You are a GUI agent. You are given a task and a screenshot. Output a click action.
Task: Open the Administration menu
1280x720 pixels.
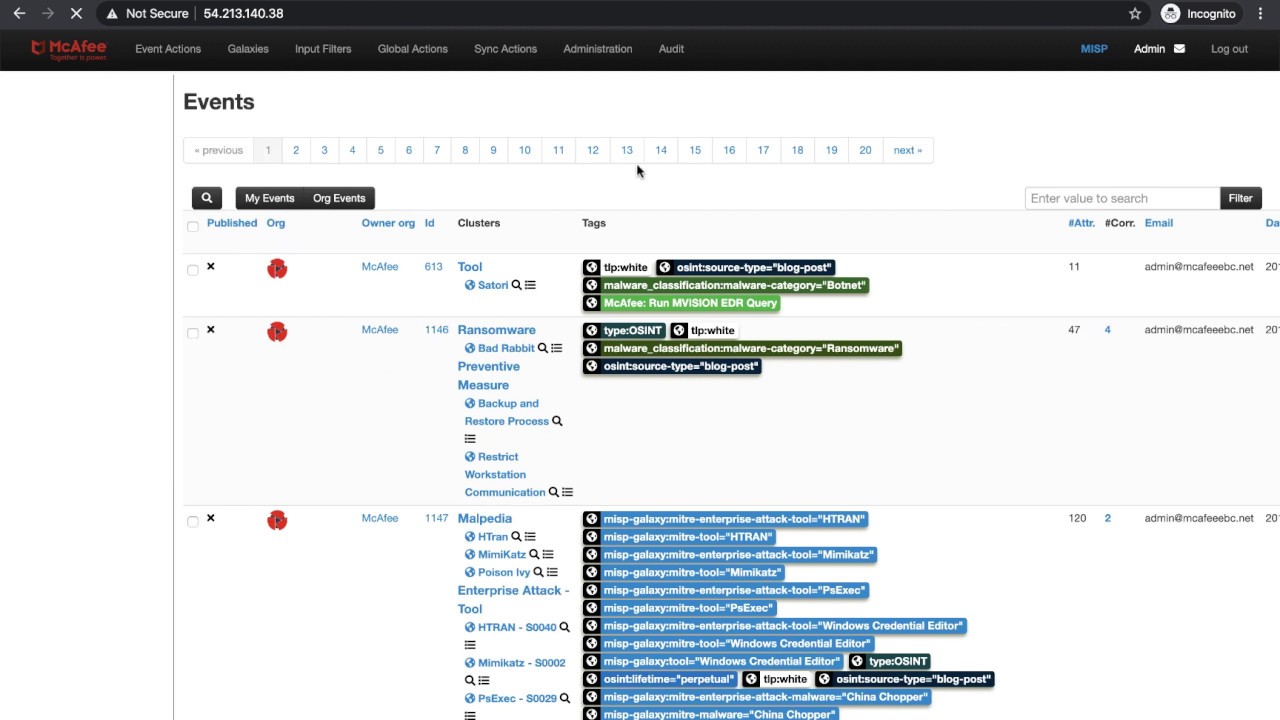pyautogui.click(x=598, y=49)
